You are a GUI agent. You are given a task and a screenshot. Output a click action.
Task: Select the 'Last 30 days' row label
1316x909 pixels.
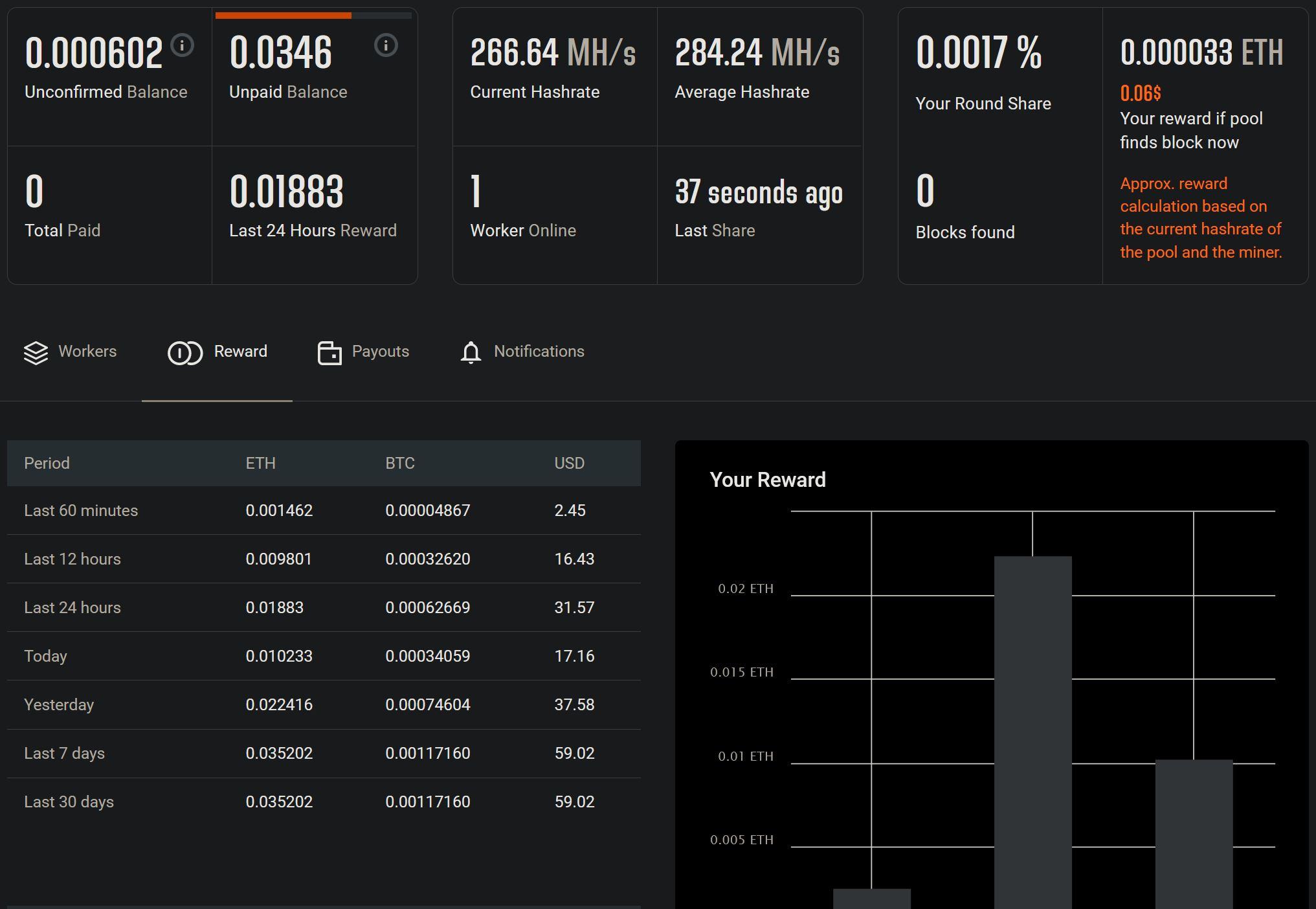(69, 802)
